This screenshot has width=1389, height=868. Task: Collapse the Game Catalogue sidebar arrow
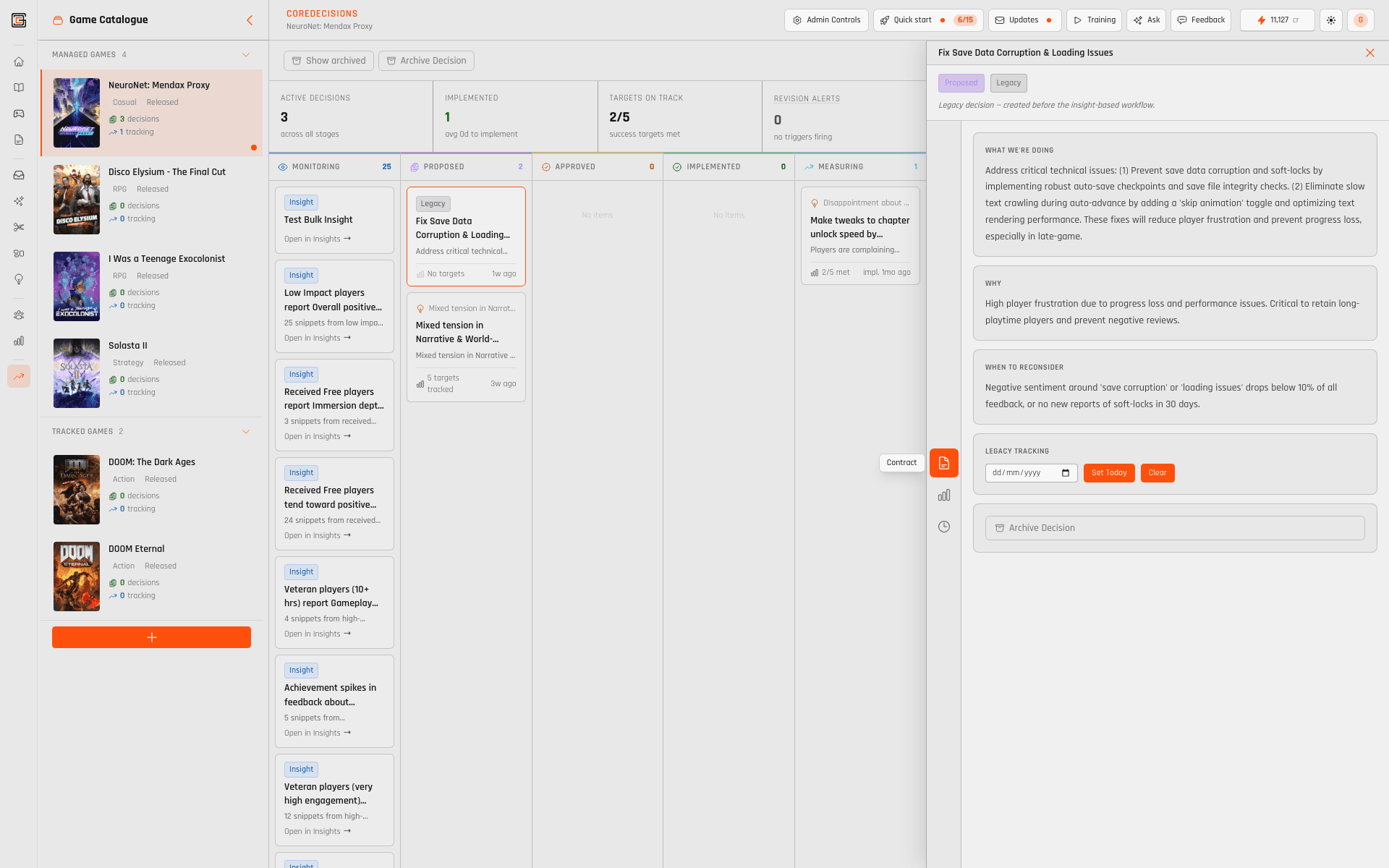click(250, 20)
